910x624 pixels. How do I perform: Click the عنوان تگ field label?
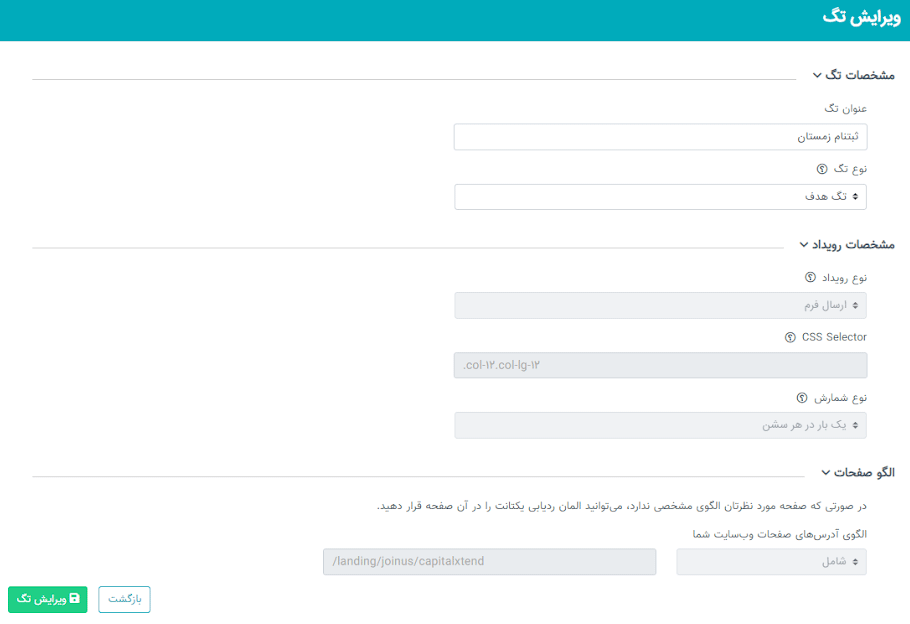point(846,109)
